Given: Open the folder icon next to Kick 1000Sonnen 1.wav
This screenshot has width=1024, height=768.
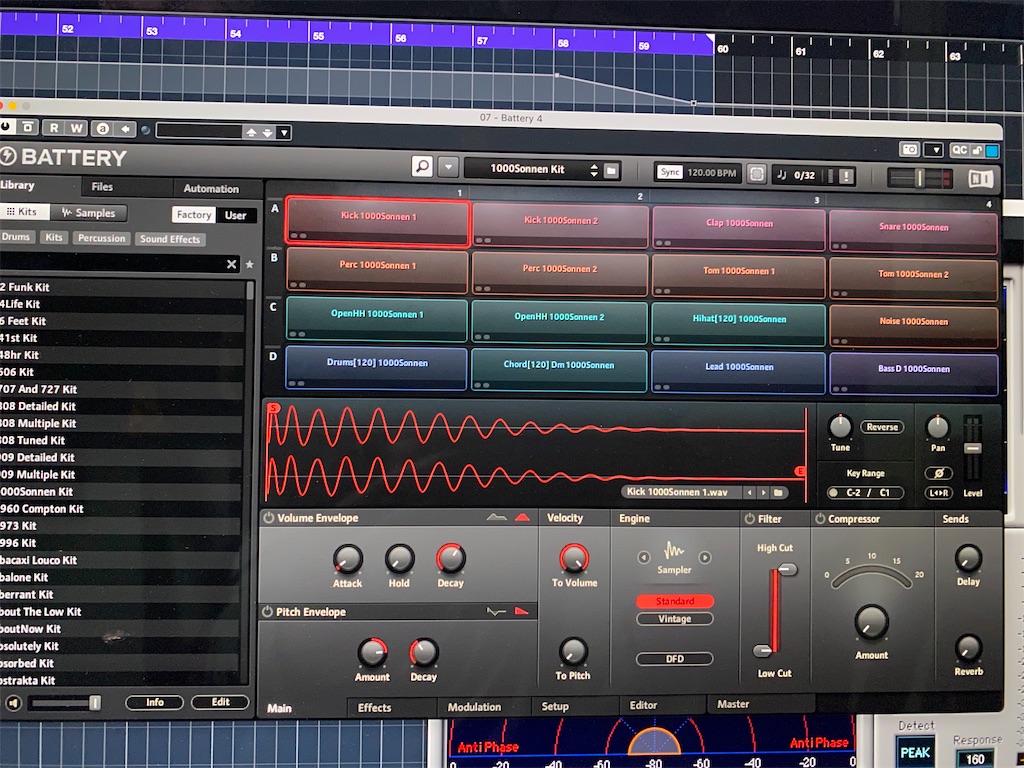Looking at the screenshot, I should coord(779,492).
